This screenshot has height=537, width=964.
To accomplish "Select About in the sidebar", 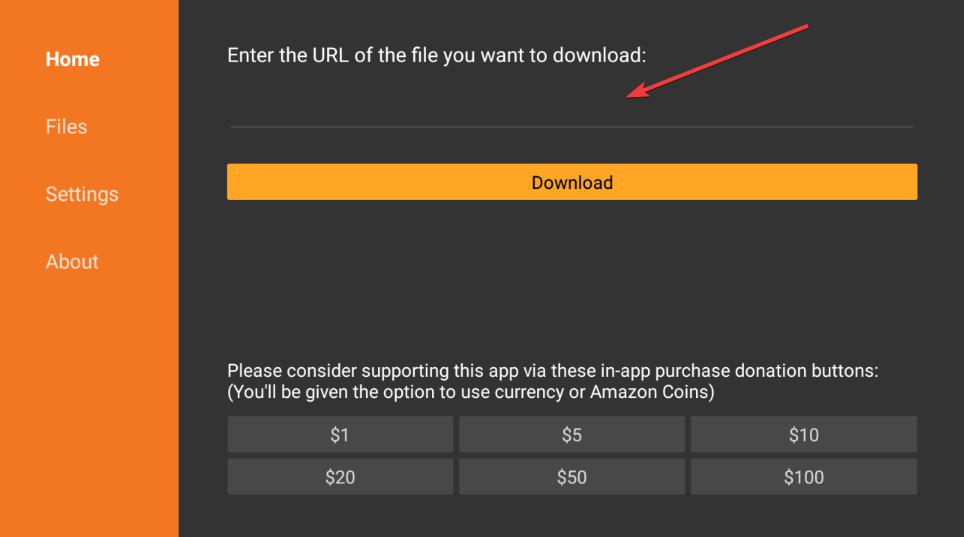I will (72, 262).
